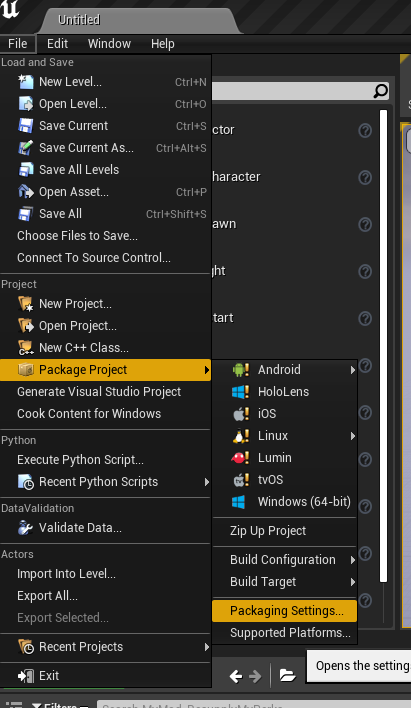This screenshot has height=708, width=411.
Task: Click the Android robot icon
Action: (240, 370)
